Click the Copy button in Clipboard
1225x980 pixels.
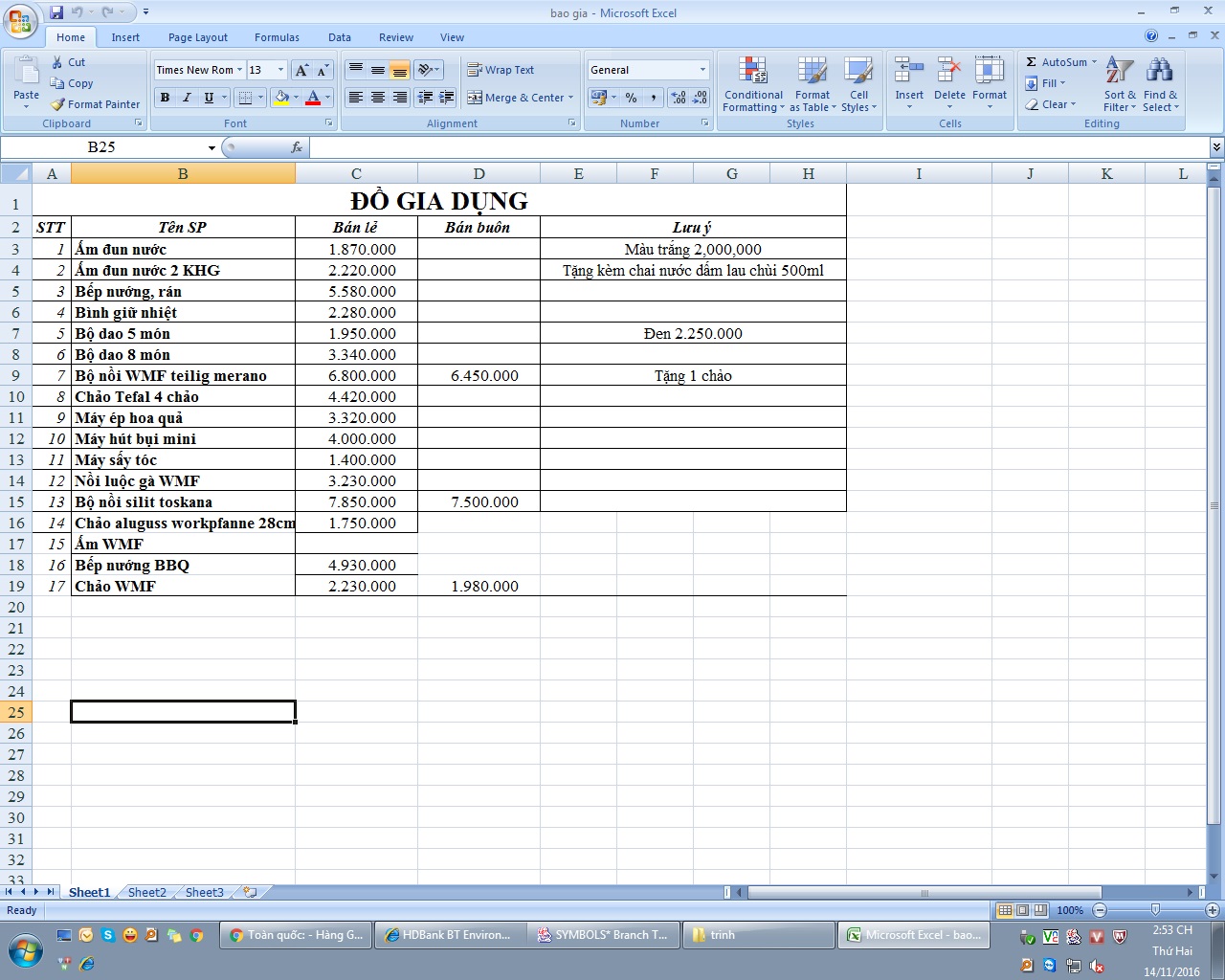click(x=72, y=83)
